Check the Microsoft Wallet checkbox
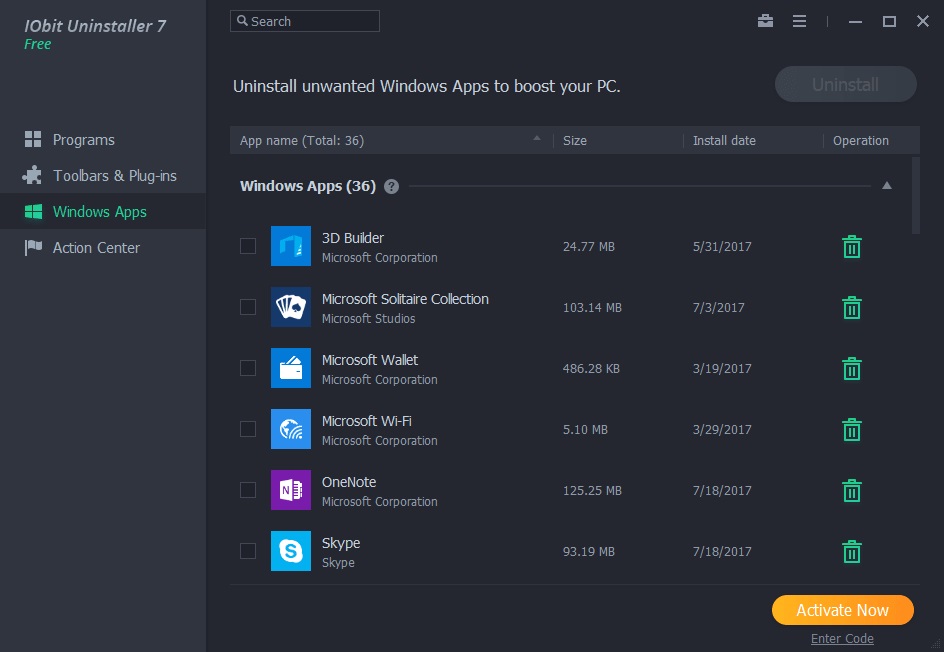 point(248,368)
